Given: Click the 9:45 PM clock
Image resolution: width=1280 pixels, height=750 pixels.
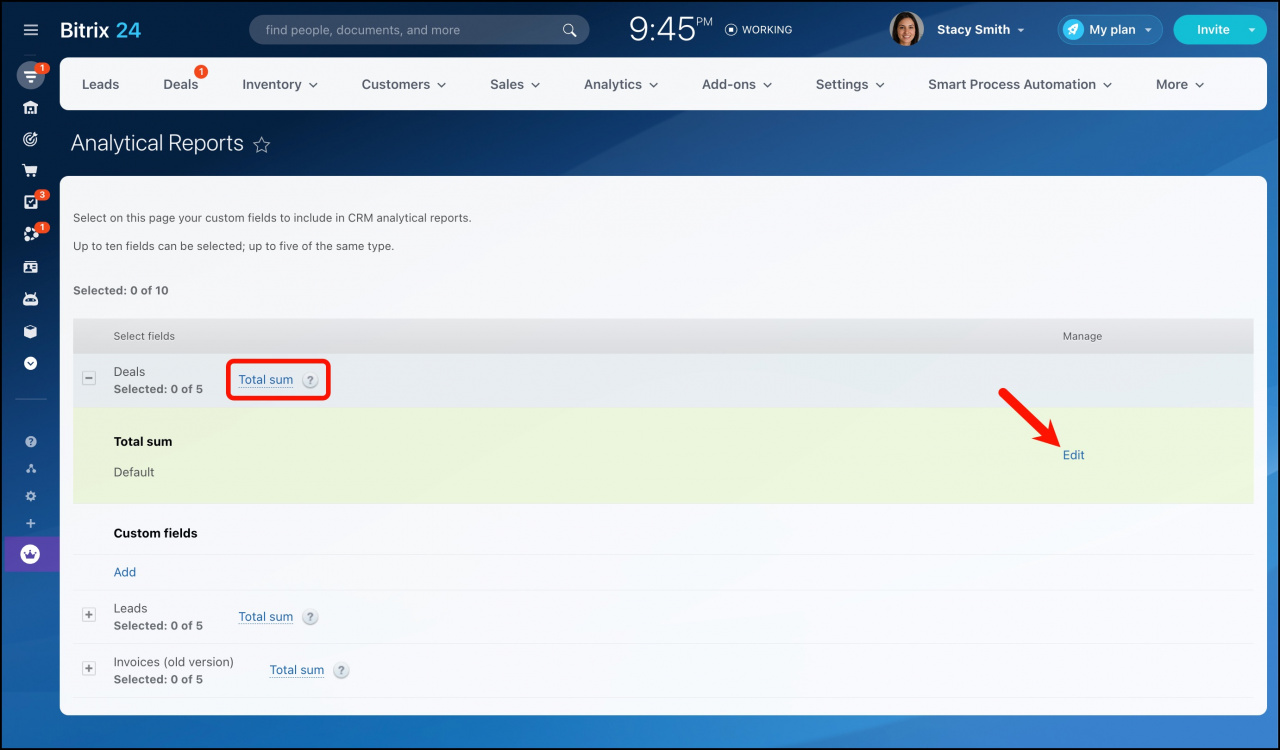Looking at the screenshot, I should 670,29.
